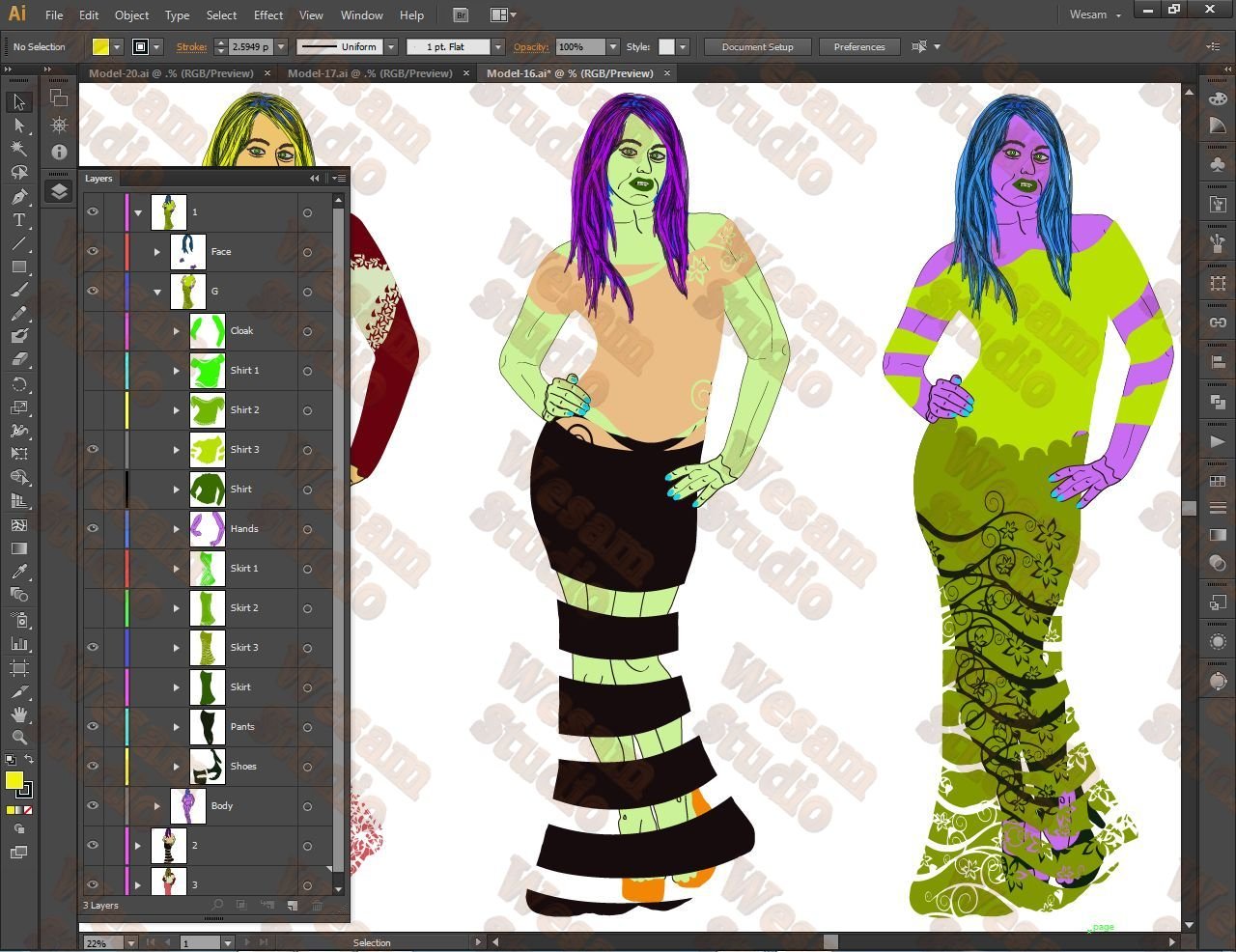Viewport: 1236px width, 952px height.
Task: Open the Layers panel options menu
Action: 339,179
